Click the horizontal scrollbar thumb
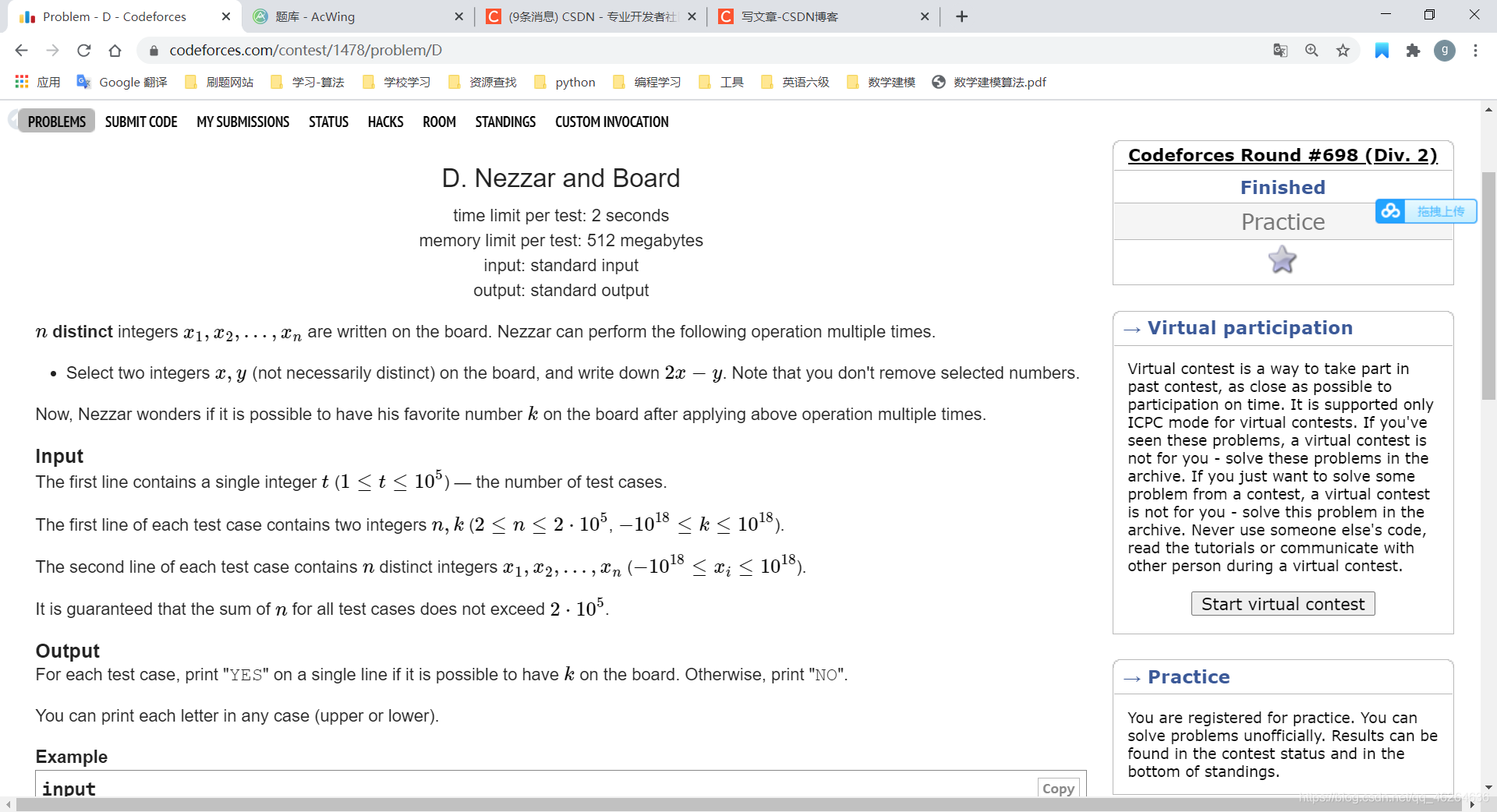Image resolution: width=1497 pixels, height=812 pixels. 738,804
